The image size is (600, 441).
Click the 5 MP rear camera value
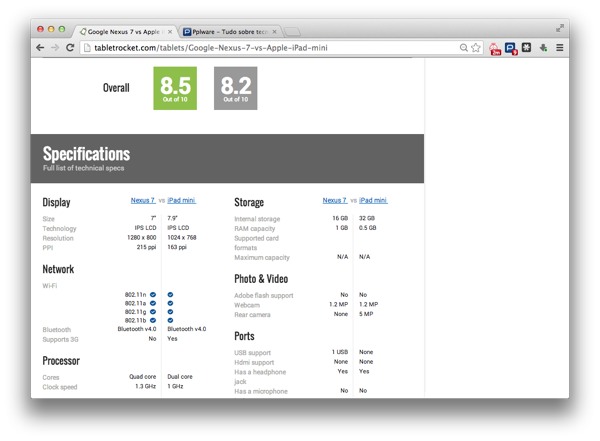(366, 314)
